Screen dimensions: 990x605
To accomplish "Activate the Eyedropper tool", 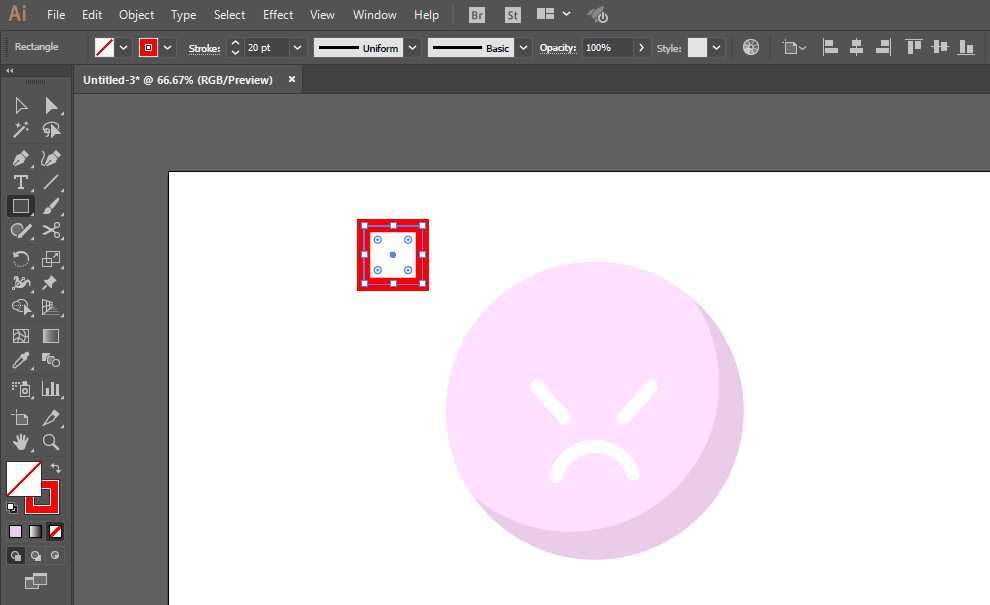I will point(21,361).
